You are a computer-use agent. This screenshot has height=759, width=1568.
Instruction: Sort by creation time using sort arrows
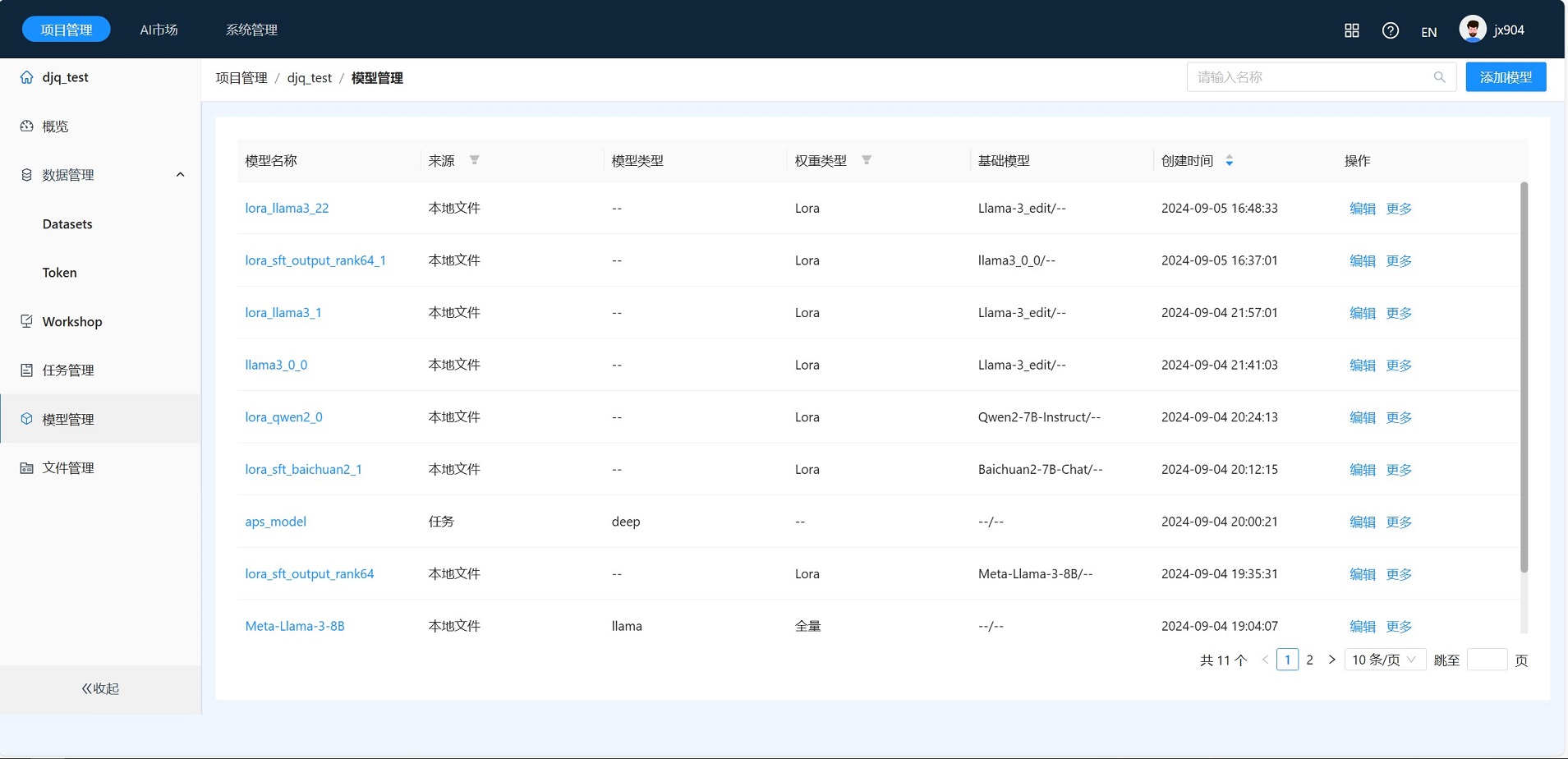(x=1229, y=161)
